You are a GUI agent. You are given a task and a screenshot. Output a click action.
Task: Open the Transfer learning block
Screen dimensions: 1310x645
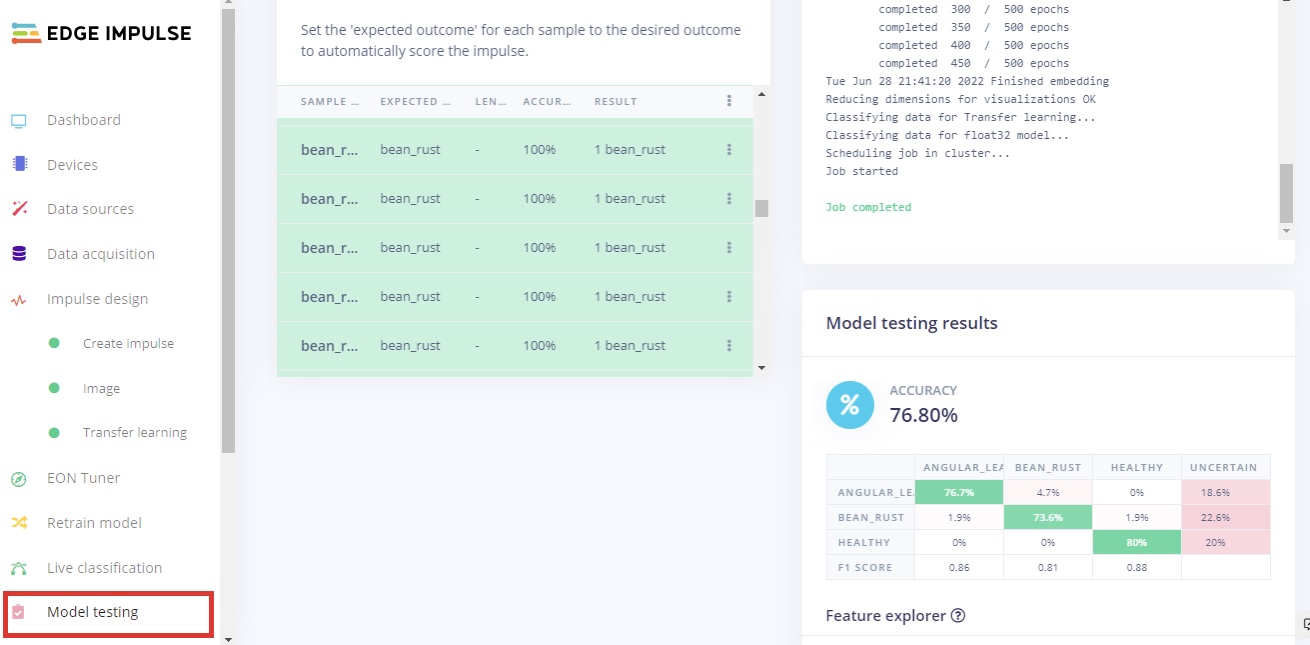coord(134,433)
